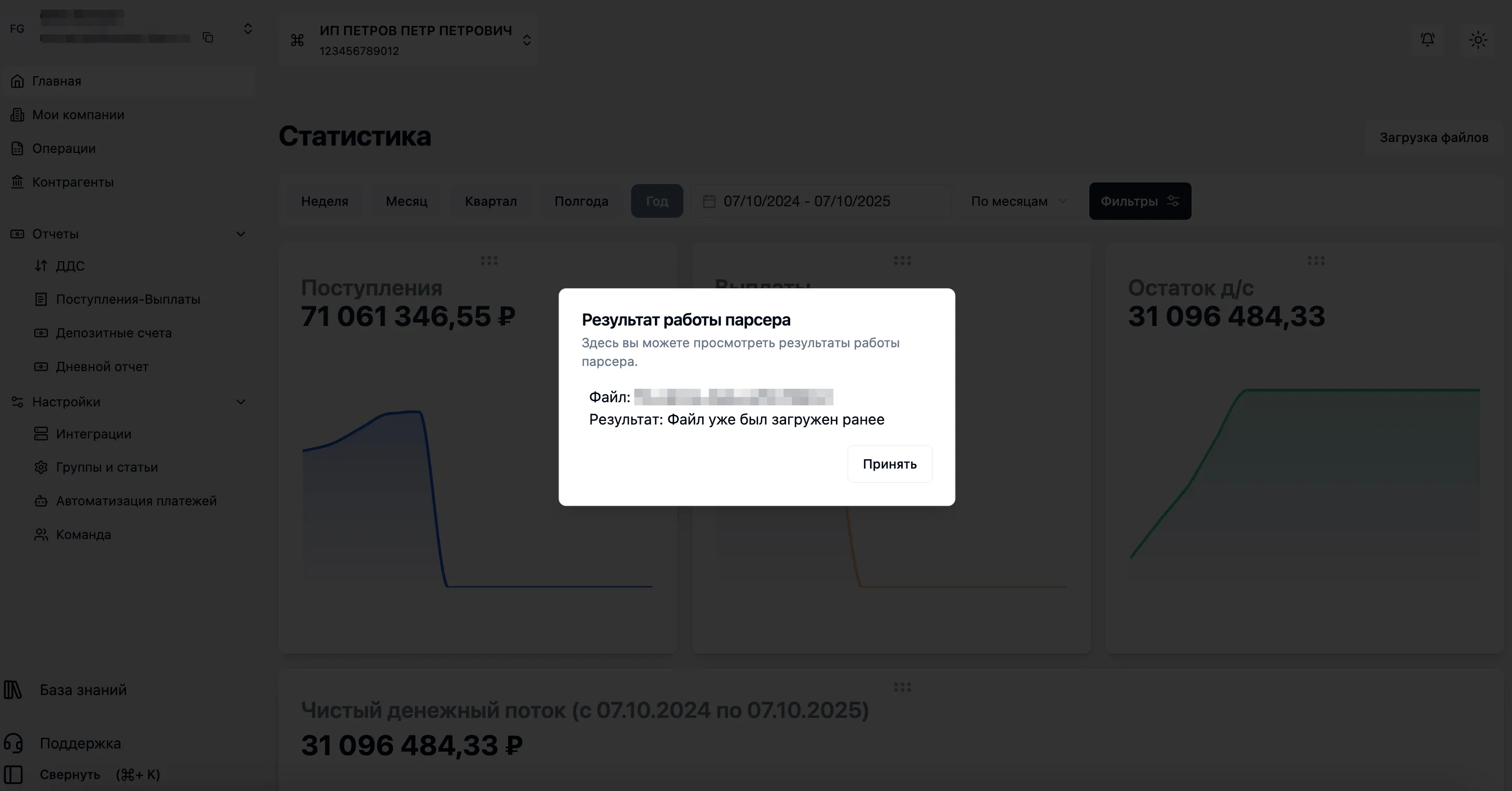
Task: Open the ИП ПЕТРОВ company selector dropdown
Action: pyautogui.click(x=409, y=40)
